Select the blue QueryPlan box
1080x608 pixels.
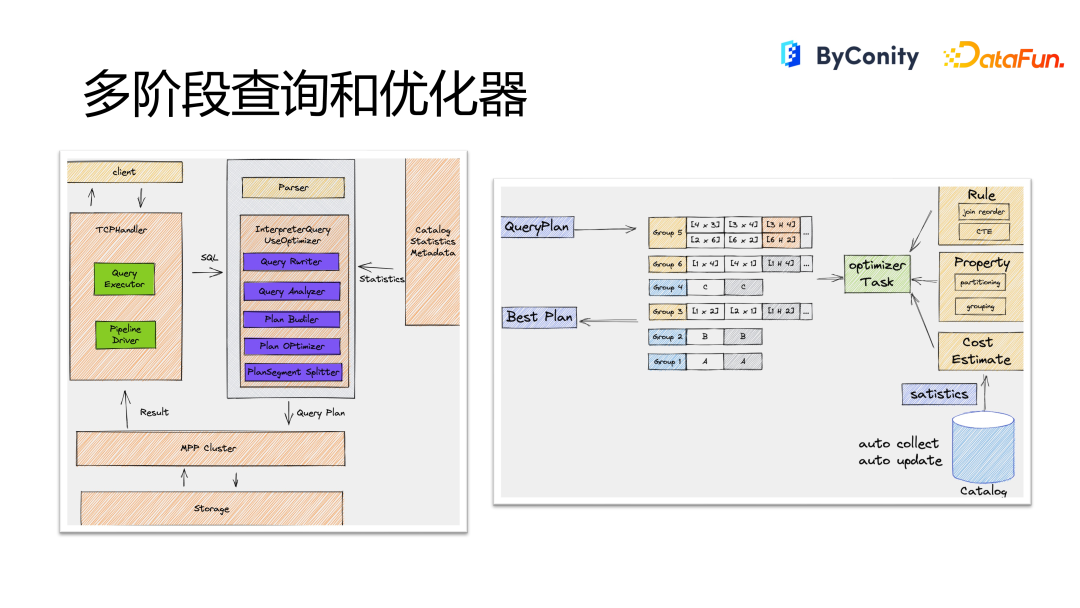click(537, 227)
